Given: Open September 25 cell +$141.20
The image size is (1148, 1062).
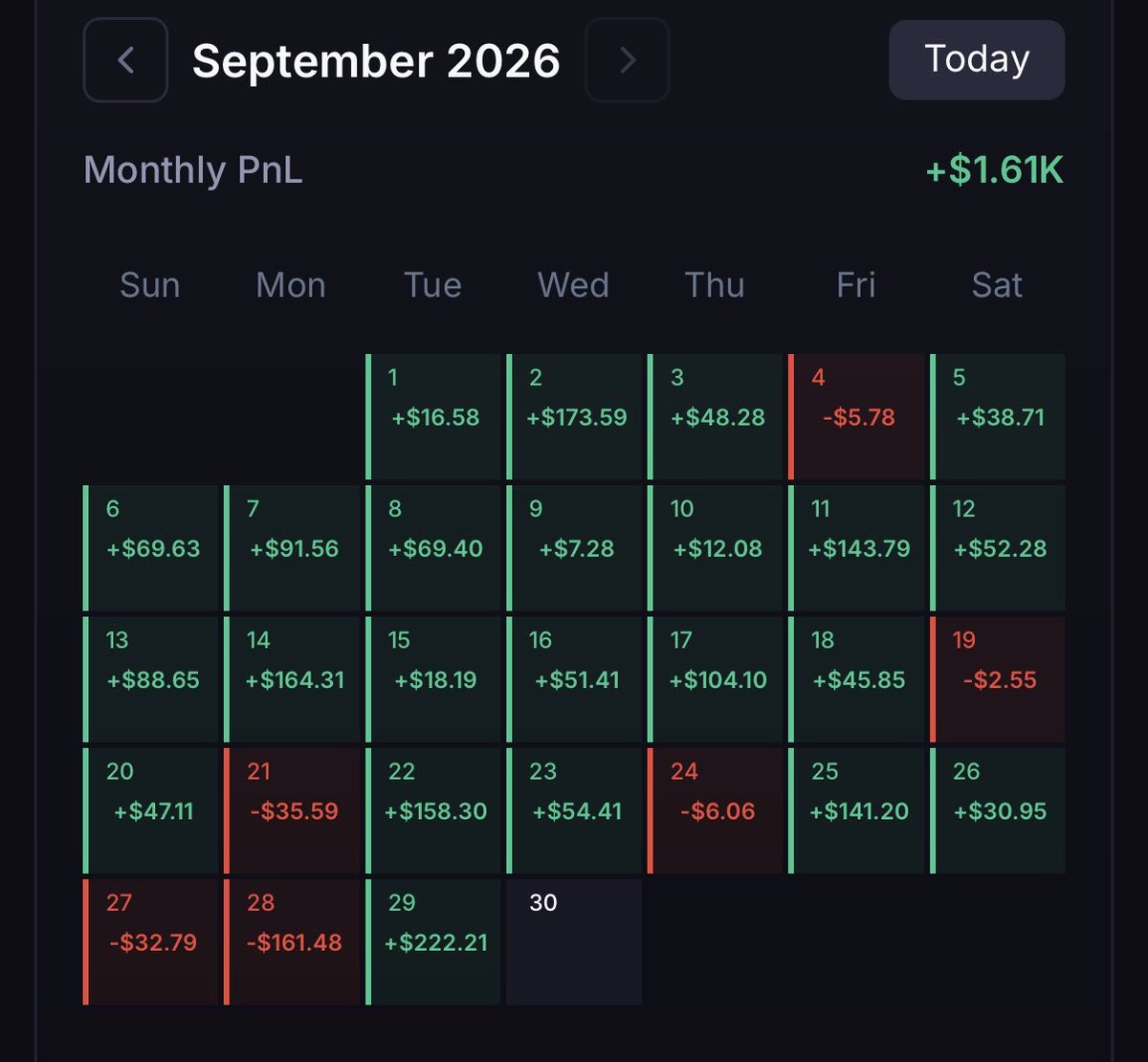Looking at the screenshot, I should click(x=858, y=810).
